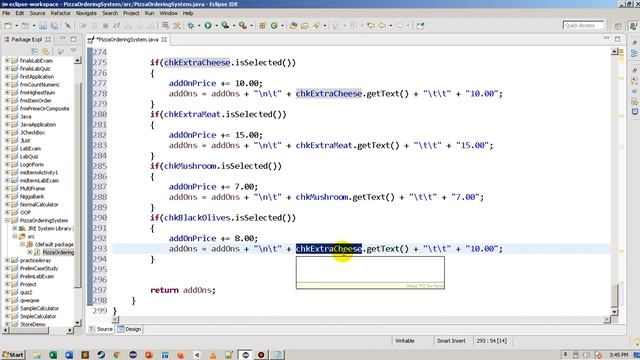Click the editor horizontal scroll left arrow
The image size is (640, 360).
point(116,320)
